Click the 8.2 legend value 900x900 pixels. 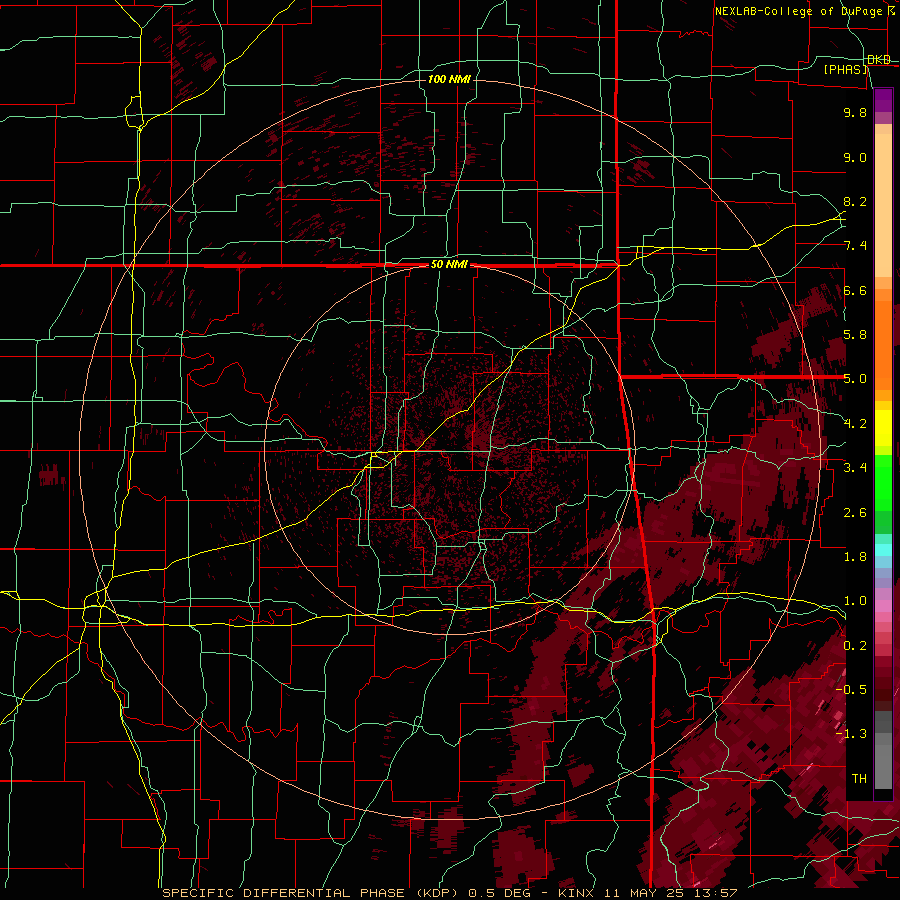point(855,201)
